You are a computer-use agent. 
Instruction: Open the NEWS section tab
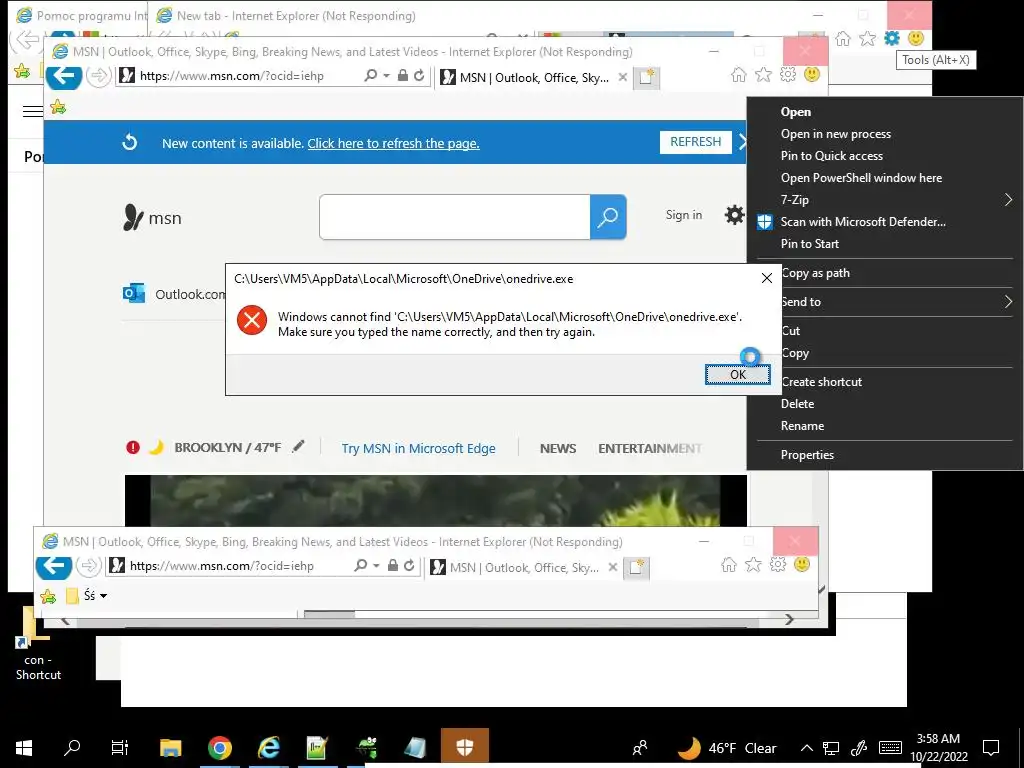pos(558,449)
